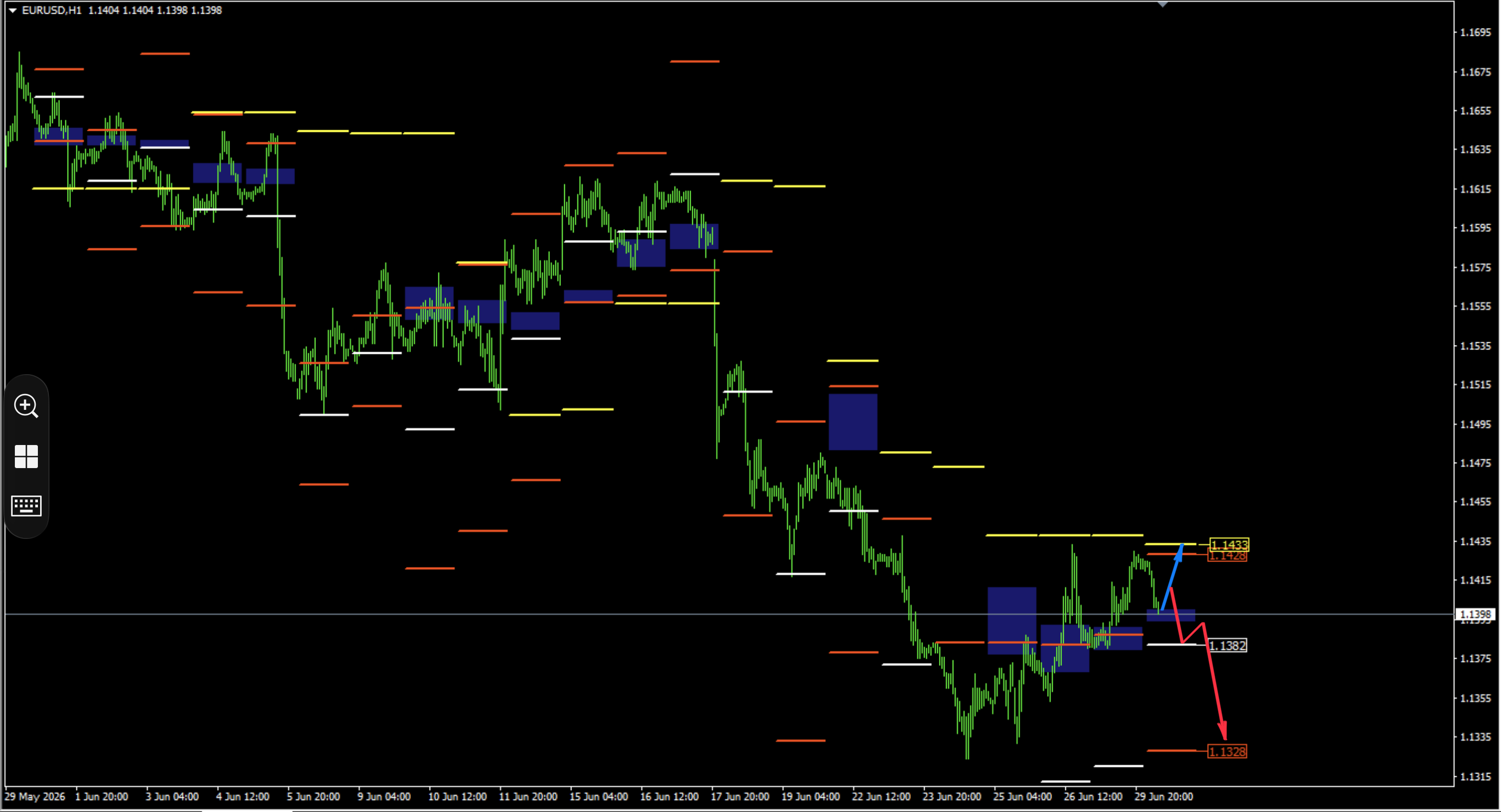Show the on-screen keyboard icon

pos(26,505)
